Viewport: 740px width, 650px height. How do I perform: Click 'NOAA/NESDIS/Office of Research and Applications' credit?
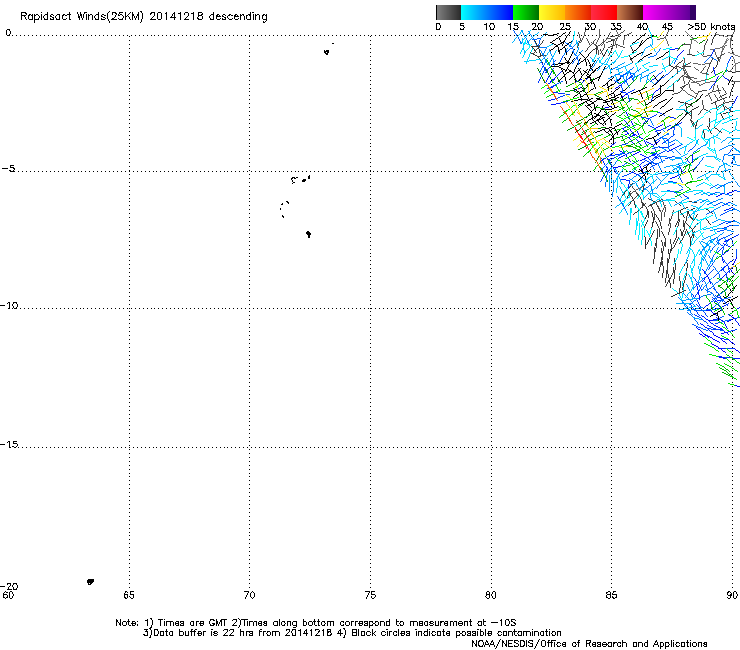click(589, 644)
